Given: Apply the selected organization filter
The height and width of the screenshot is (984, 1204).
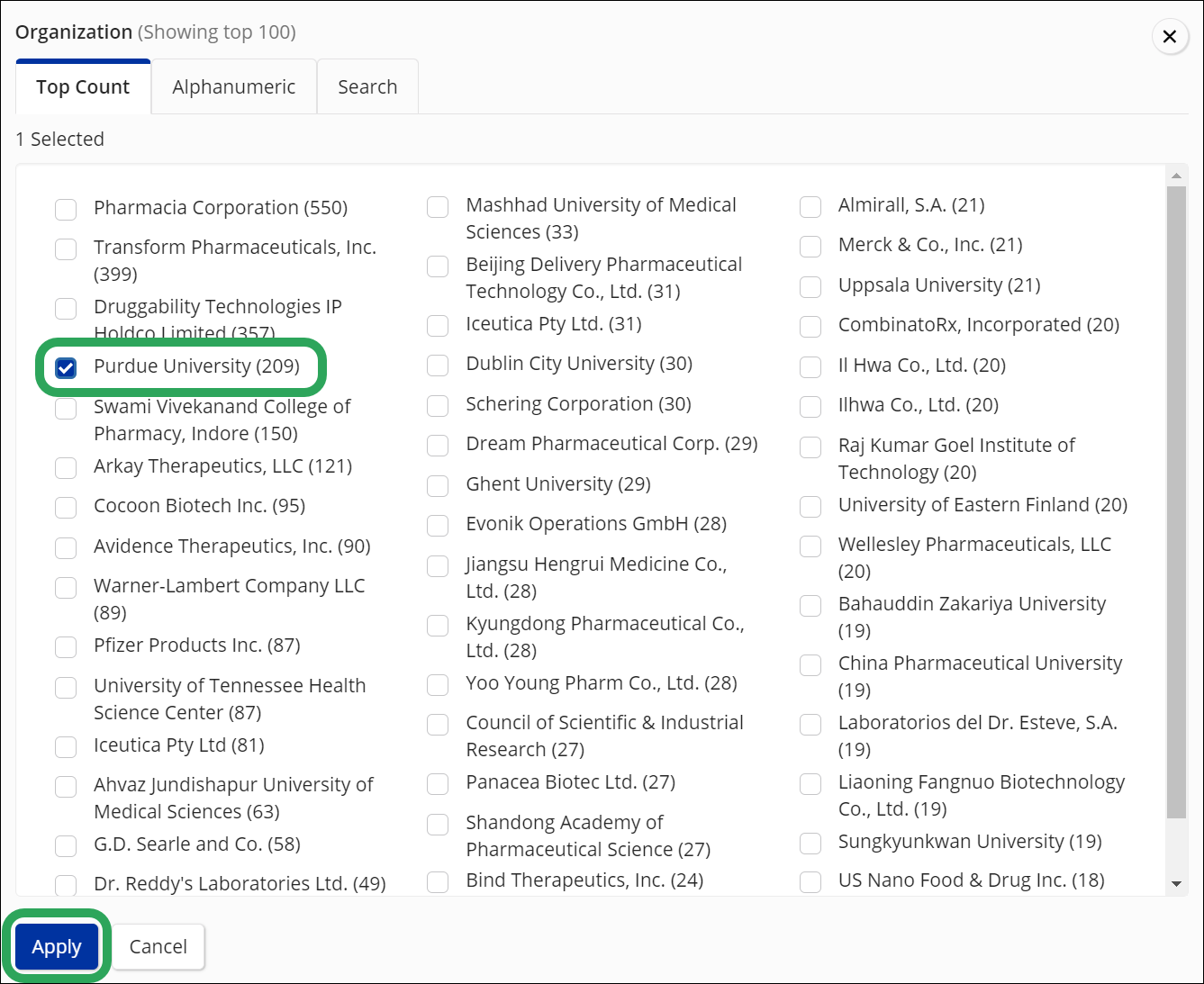Looking at the screenshot, I should 57,946.
